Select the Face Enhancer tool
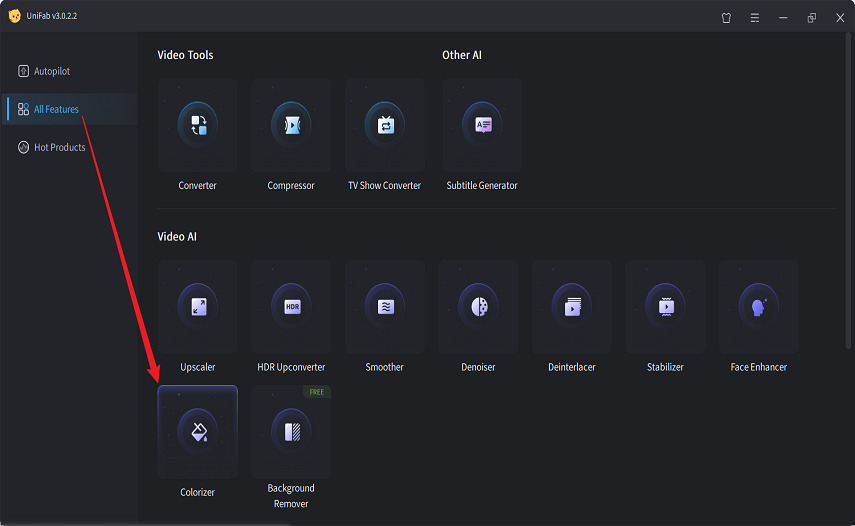The width and height of the screenshot is (855, 526). click(x=759, y=307)
